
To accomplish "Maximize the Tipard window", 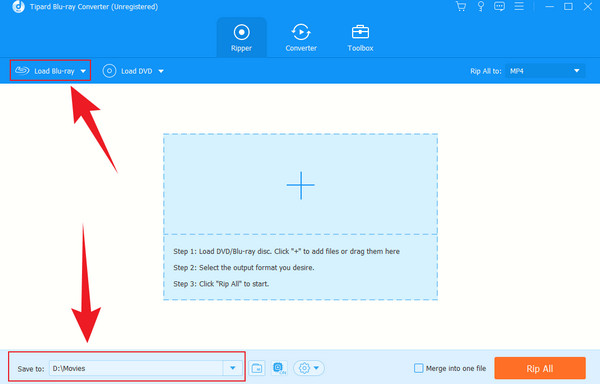I will 568,7.
